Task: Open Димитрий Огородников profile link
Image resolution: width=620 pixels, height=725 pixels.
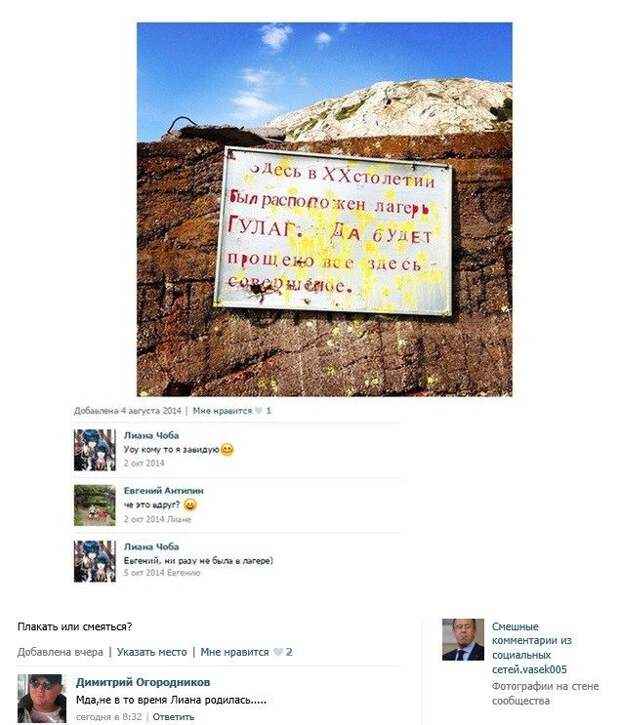Action: [143, 682]
